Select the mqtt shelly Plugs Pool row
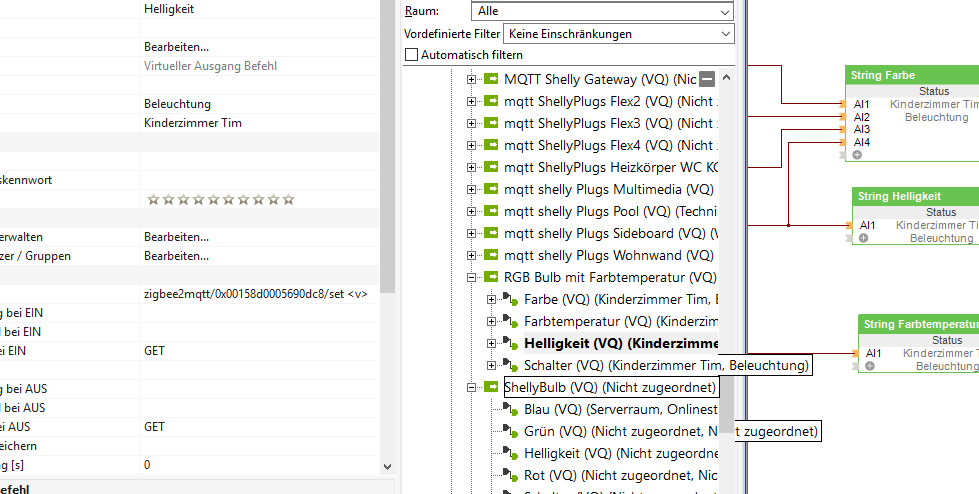The width and height of the screenshot is (979, 494). tap(611, 211)
